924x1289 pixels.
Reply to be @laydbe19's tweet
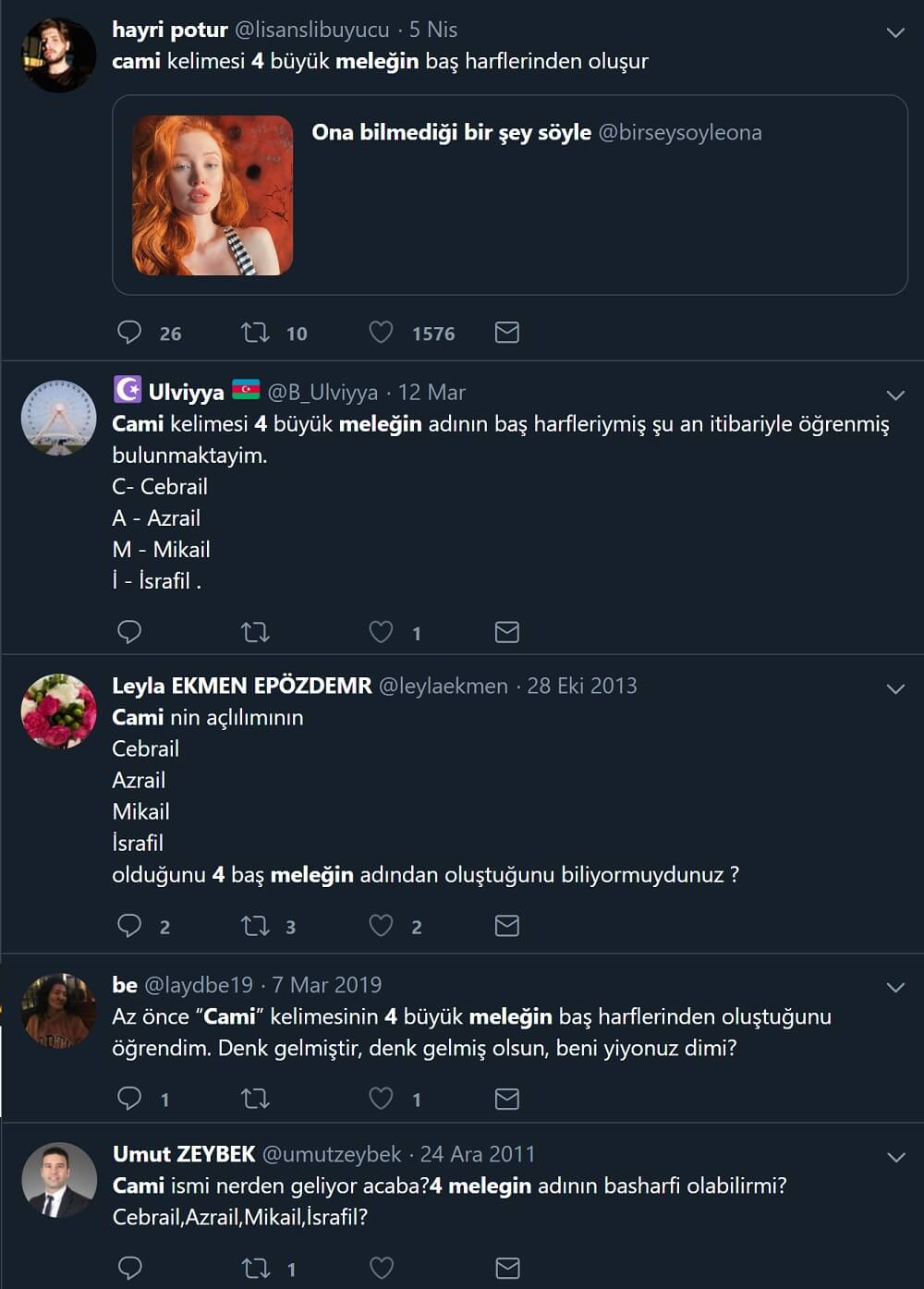[x=129, y=1098]
